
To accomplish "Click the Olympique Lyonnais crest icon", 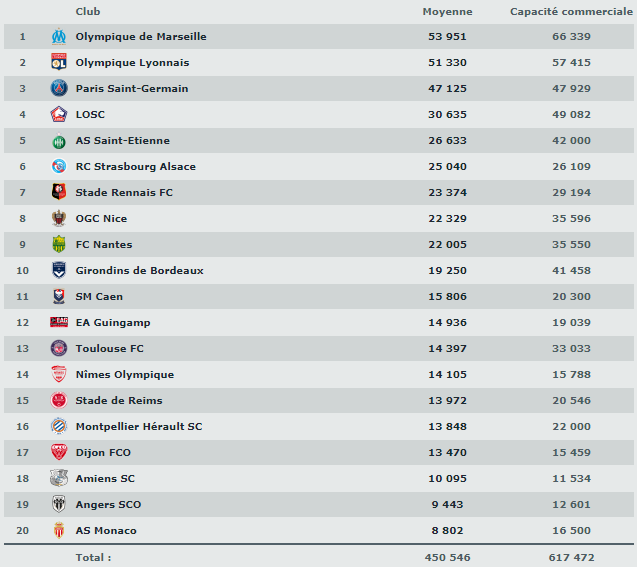I will (x=58, y=62).
